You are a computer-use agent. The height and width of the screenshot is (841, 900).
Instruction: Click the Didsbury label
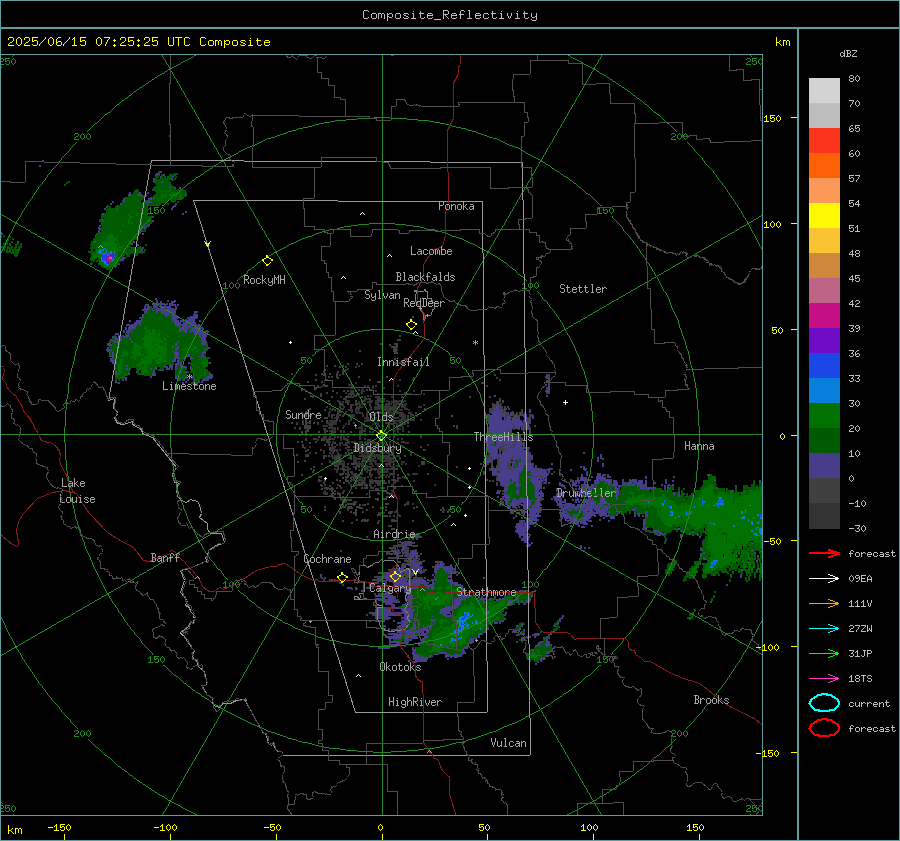pos(377,448)
